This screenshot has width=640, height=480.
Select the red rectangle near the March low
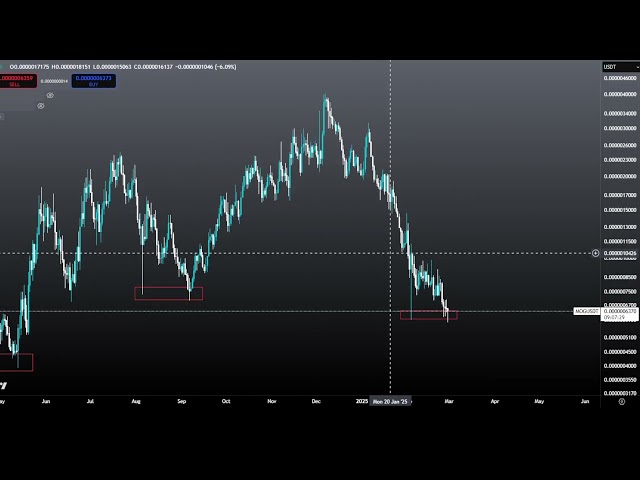pyautogui.click(x=428, y=315)
